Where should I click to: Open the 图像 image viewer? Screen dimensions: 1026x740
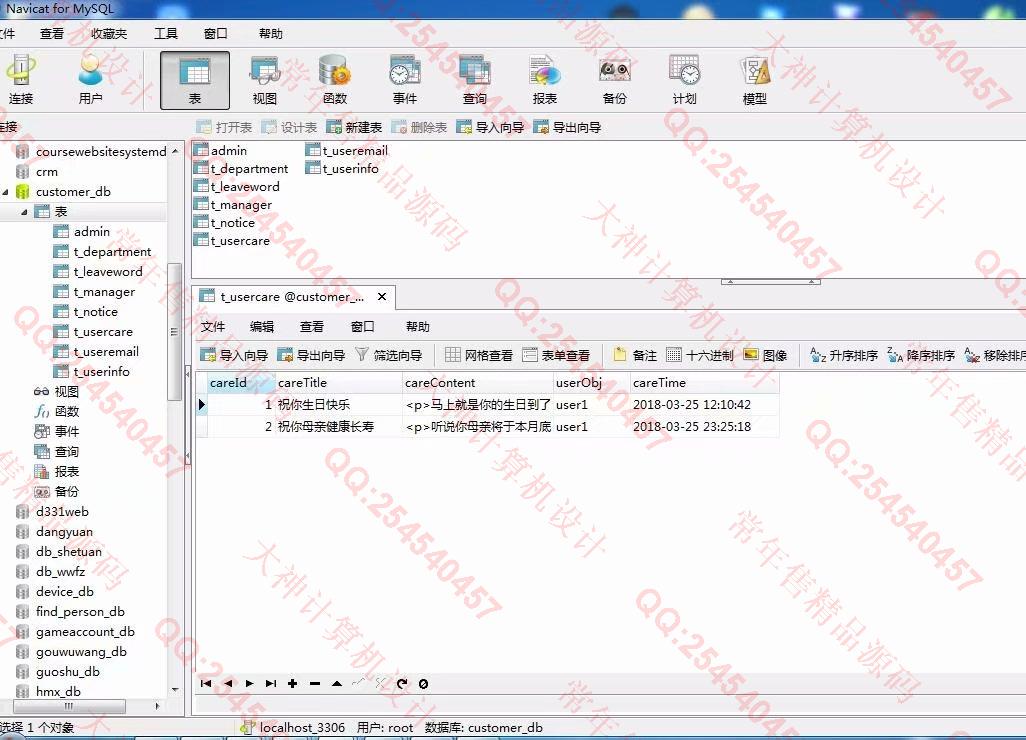[765, 355]
